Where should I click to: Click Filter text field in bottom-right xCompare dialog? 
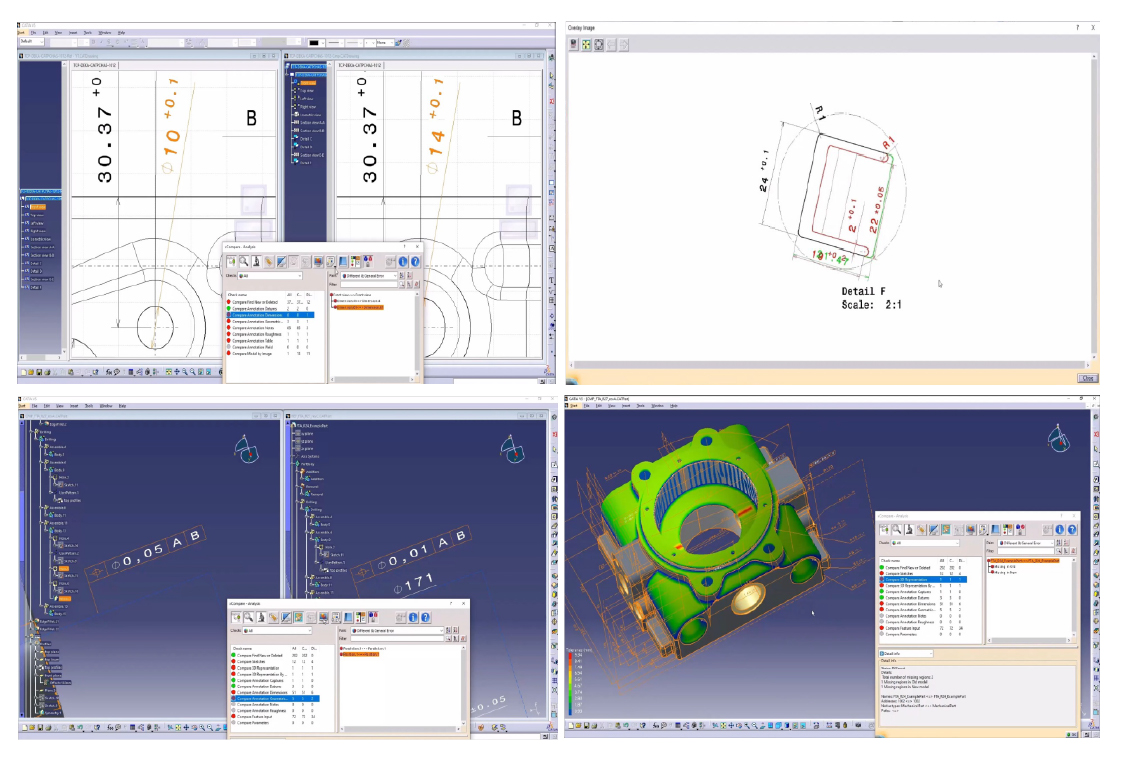[1026, 551]
